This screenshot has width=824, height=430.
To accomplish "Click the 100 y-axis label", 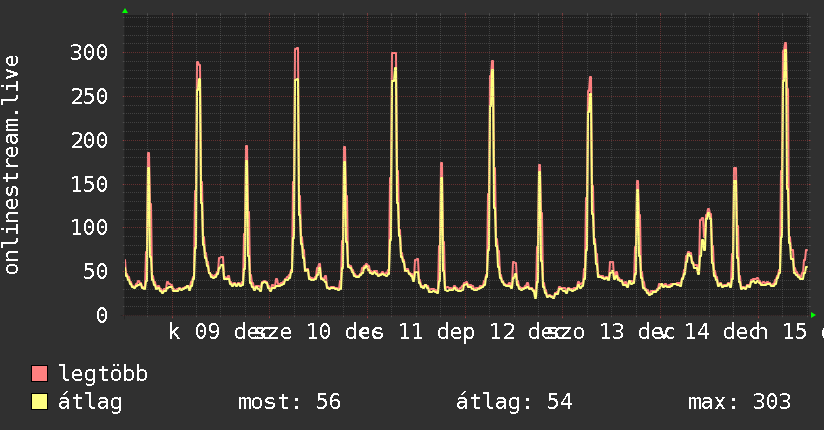I will pos(89,228).
